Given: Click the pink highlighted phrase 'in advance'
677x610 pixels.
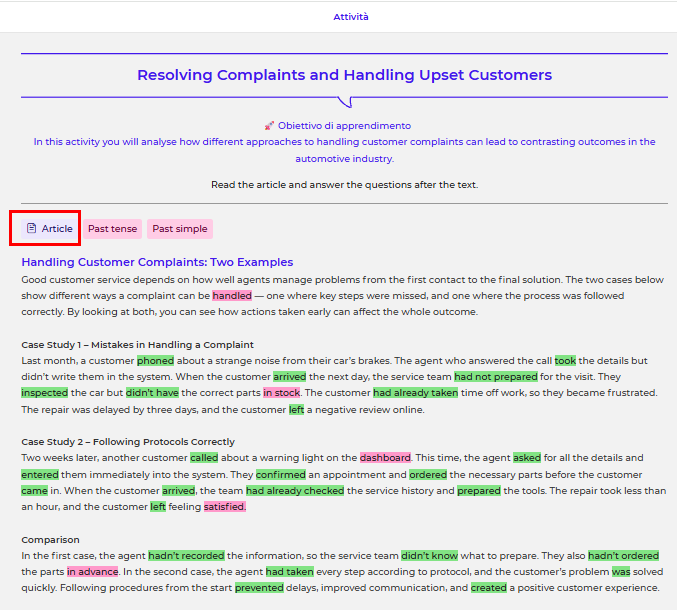Looking at the screenshot, I should click(x=93, y=572).
